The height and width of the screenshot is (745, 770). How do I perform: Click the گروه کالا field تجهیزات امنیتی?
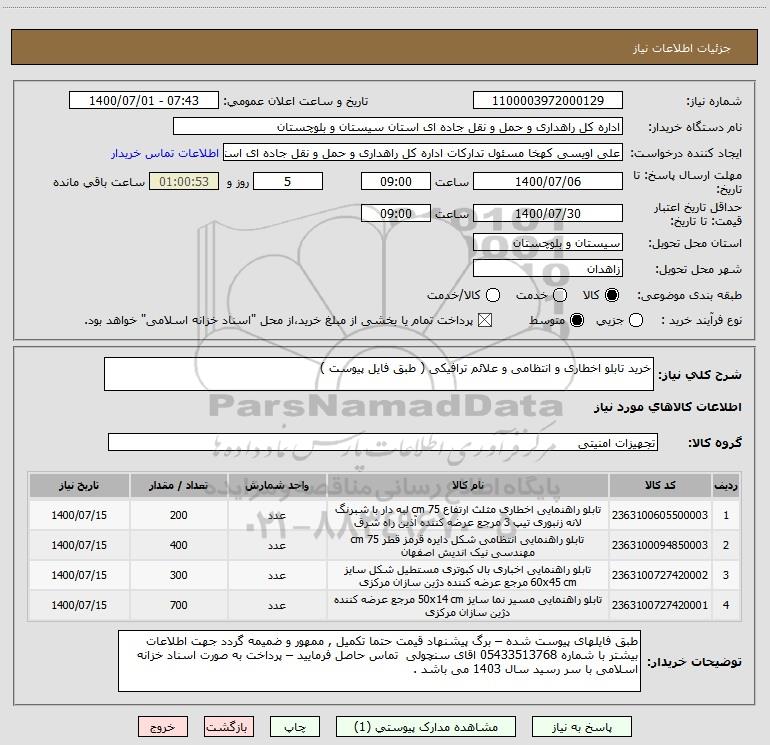click(x=383, y=442)
